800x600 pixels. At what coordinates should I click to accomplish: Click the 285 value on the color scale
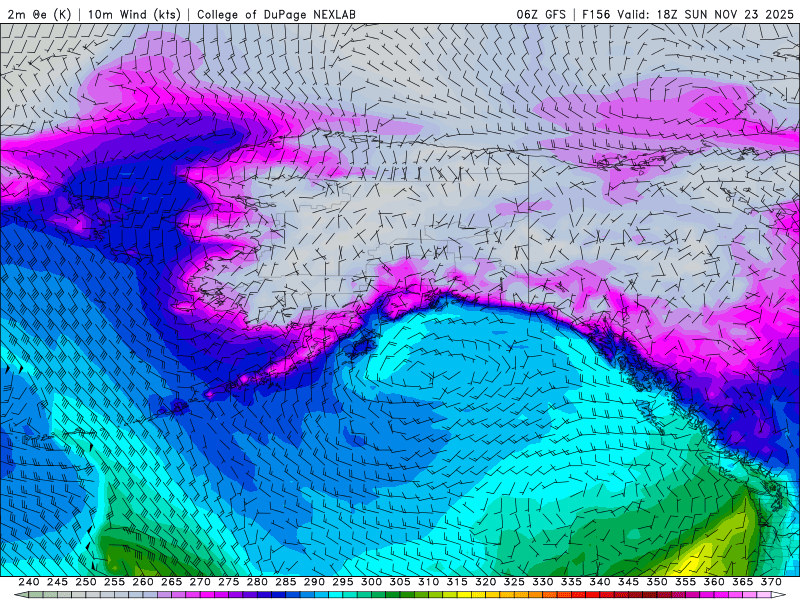click(286, 582)
